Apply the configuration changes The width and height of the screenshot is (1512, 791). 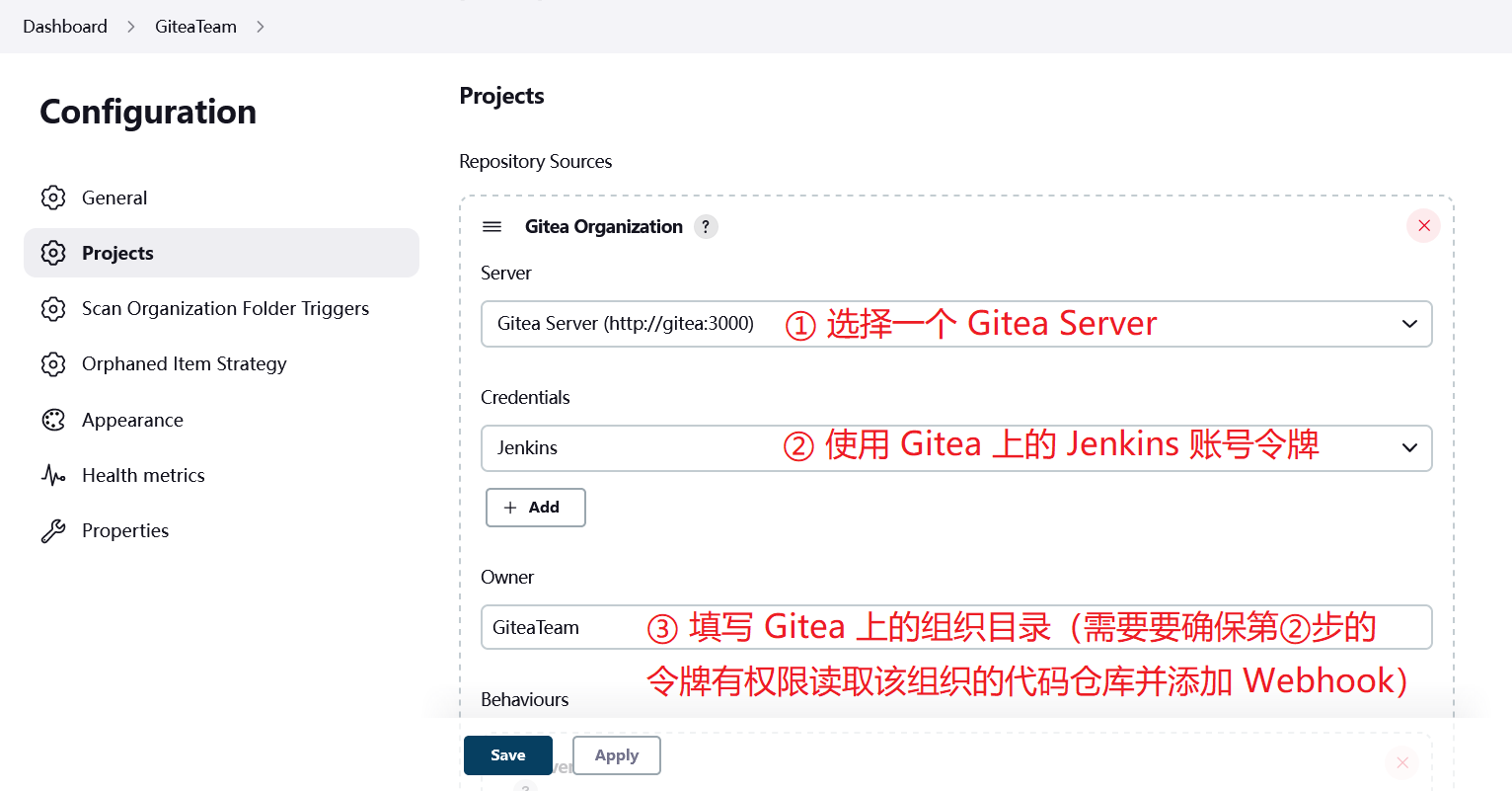point(617,755)
